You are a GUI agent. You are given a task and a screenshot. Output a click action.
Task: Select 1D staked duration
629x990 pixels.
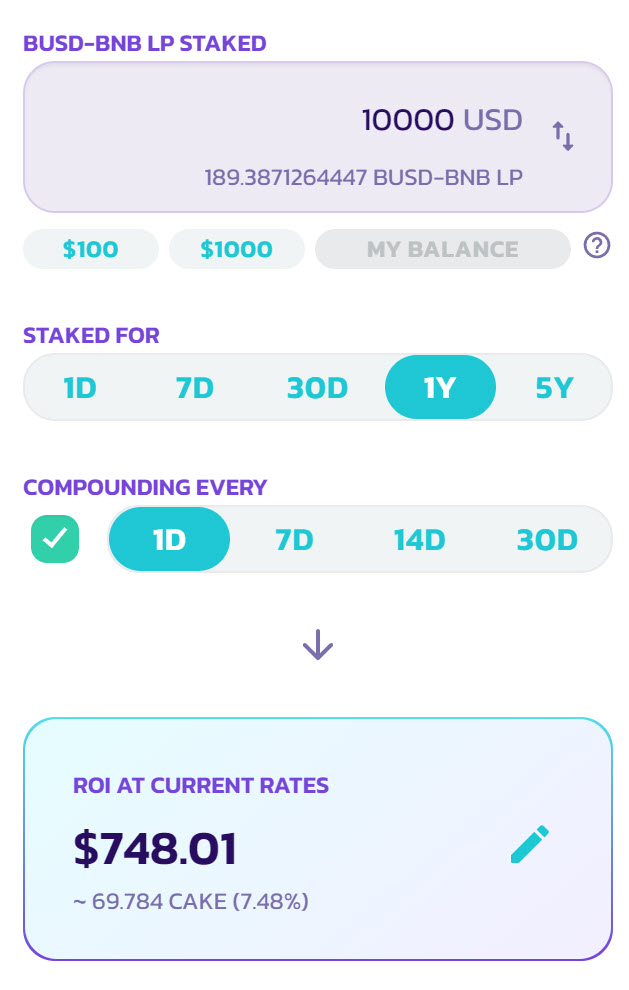click(x=80, y=387)
